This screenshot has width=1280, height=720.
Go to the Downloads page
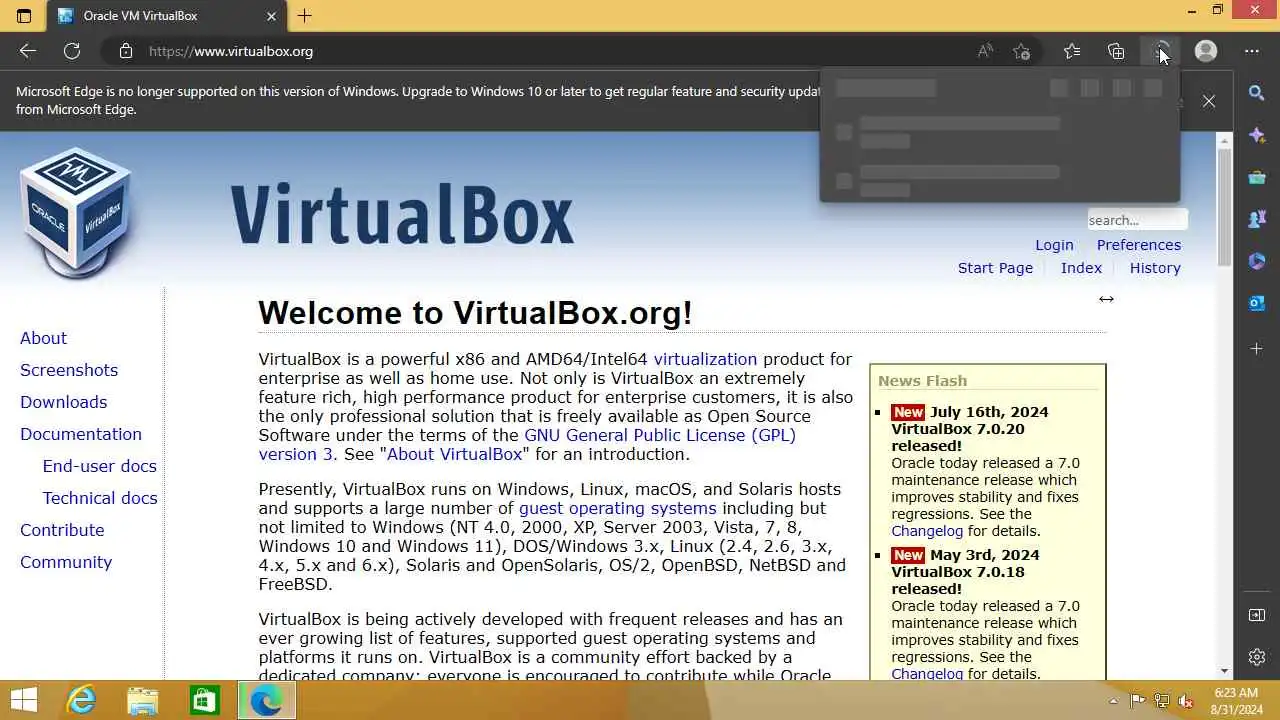(63, 402)
